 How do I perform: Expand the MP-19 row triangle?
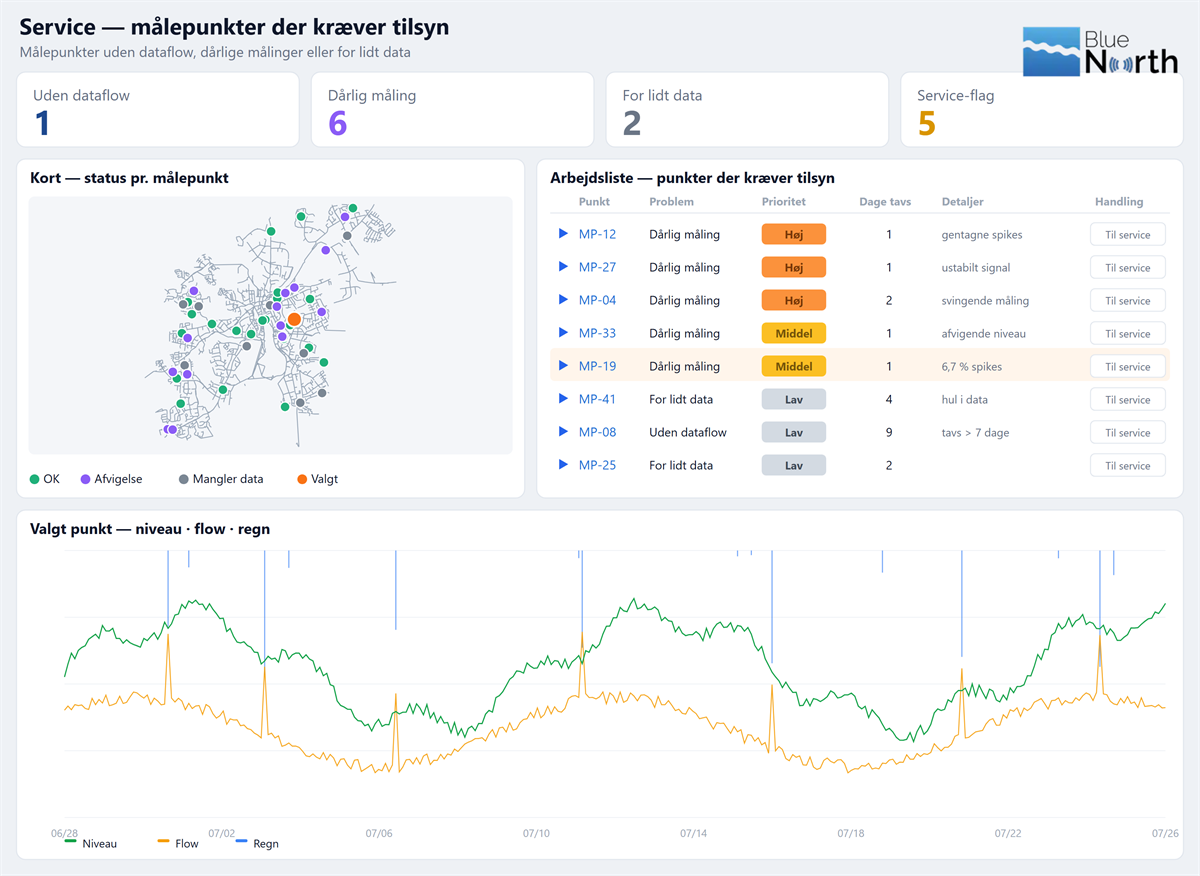(563, 367)
